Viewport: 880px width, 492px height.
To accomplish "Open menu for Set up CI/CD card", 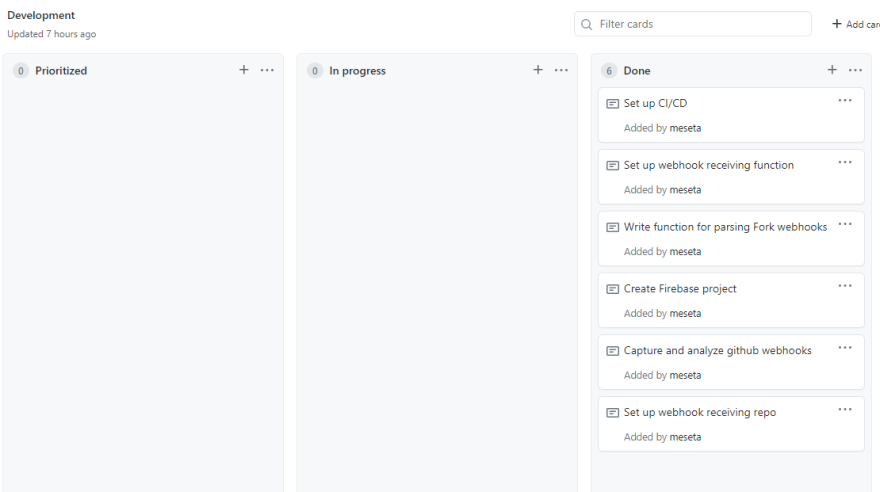I will (845, 100).
